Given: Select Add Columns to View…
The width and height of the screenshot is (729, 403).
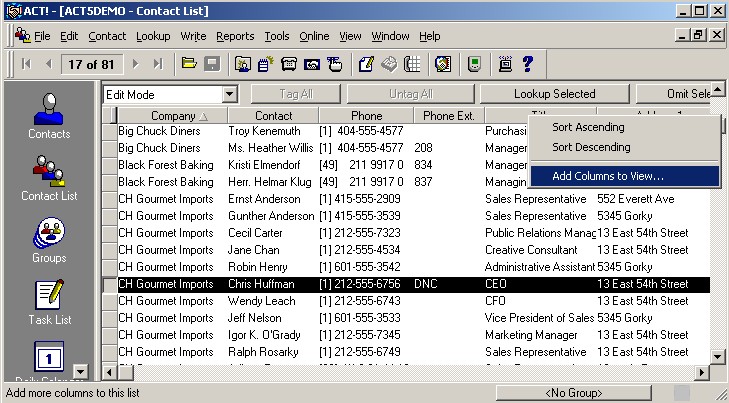Looking at the screenshot, I should [624, 176].
